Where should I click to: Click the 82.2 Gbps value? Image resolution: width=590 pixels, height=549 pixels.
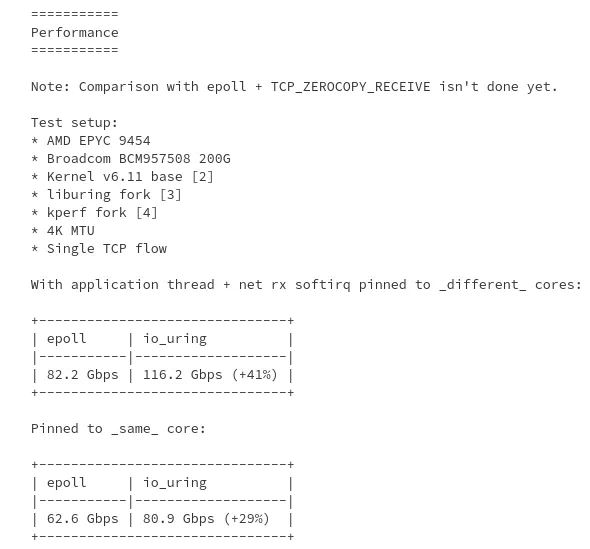tap(82, 375)
